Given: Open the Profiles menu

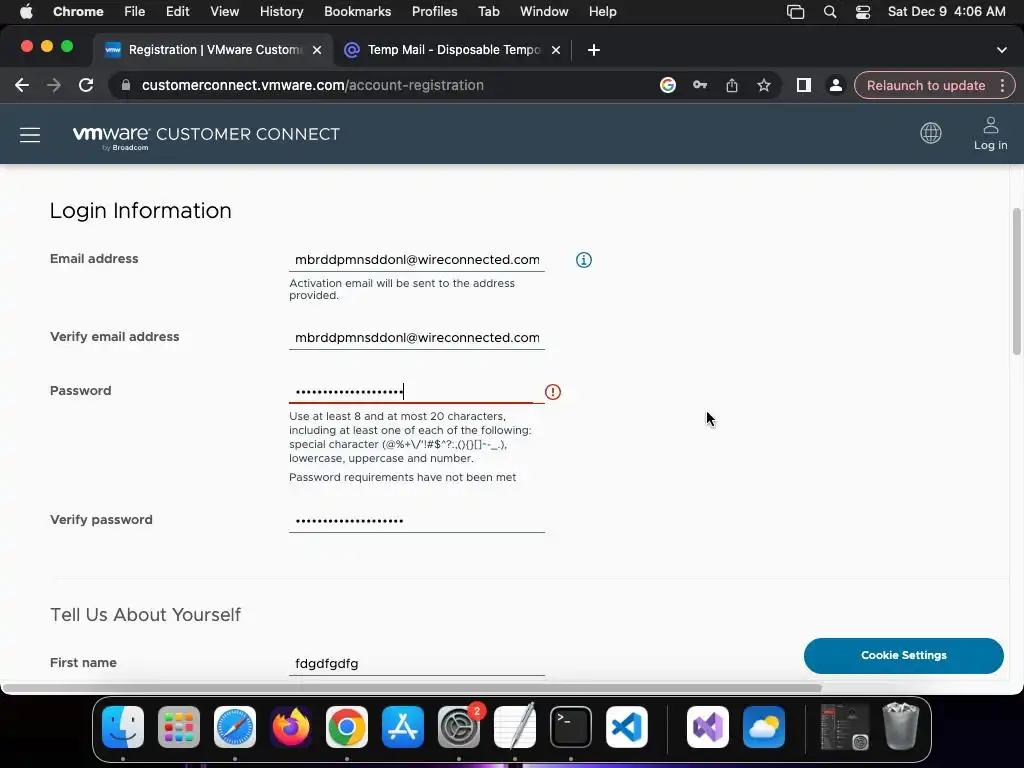Looking at the screenshot, I should pos(434,12).
